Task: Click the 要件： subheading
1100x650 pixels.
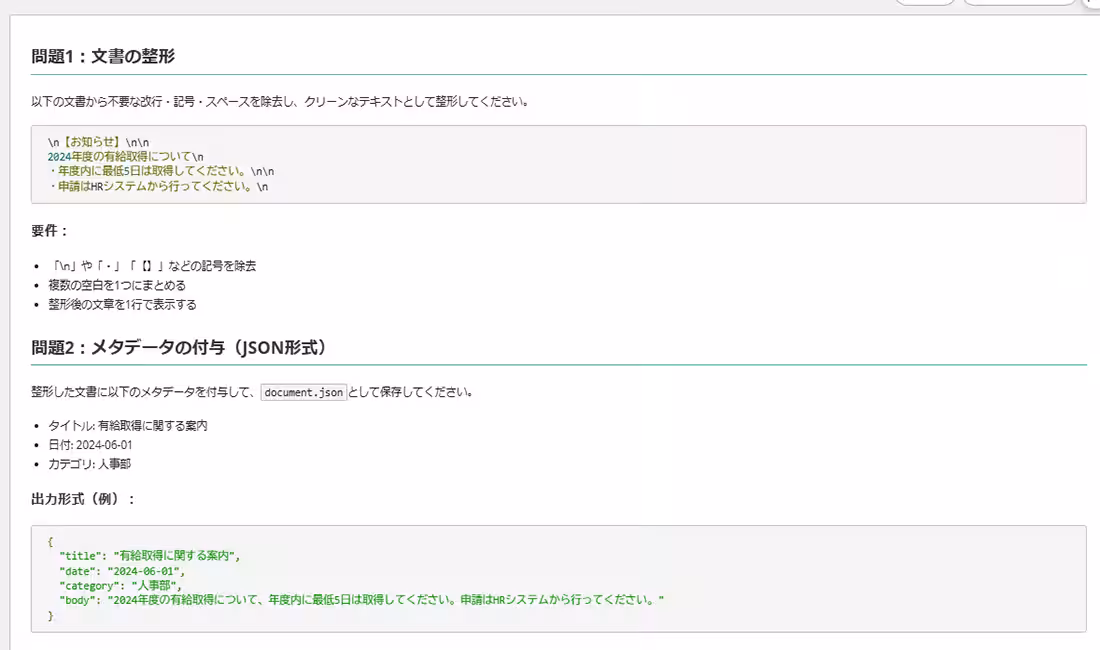Action: pyautogui.click(x=49, y=231)
